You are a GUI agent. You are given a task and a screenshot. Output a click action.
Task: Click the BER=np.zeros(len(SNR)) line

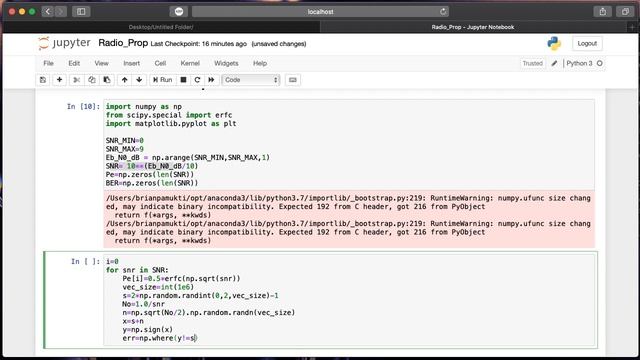coord(152,183)
